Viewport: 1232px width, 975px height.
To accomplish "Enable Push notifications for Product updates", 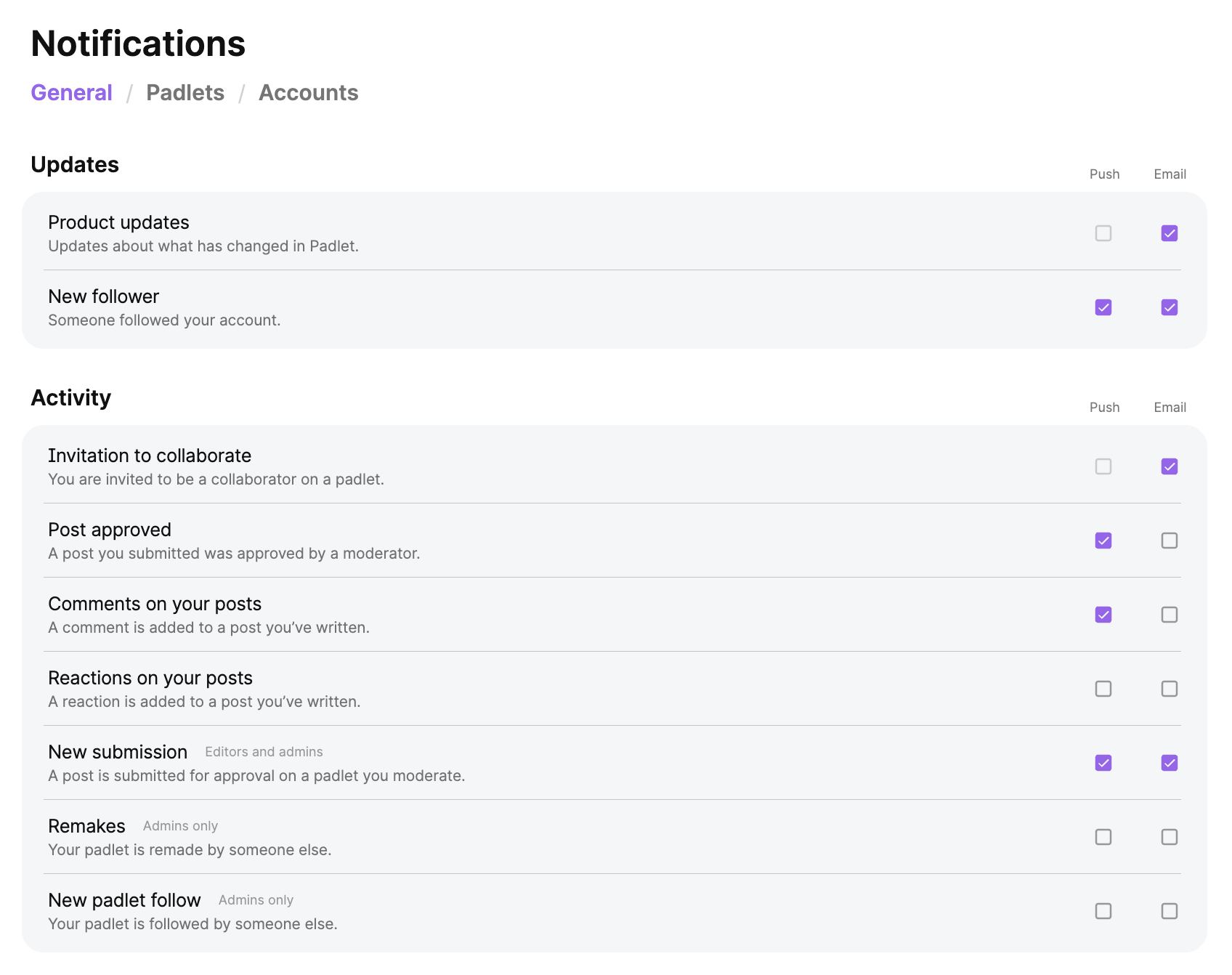I will click(x=1103, y=233).
